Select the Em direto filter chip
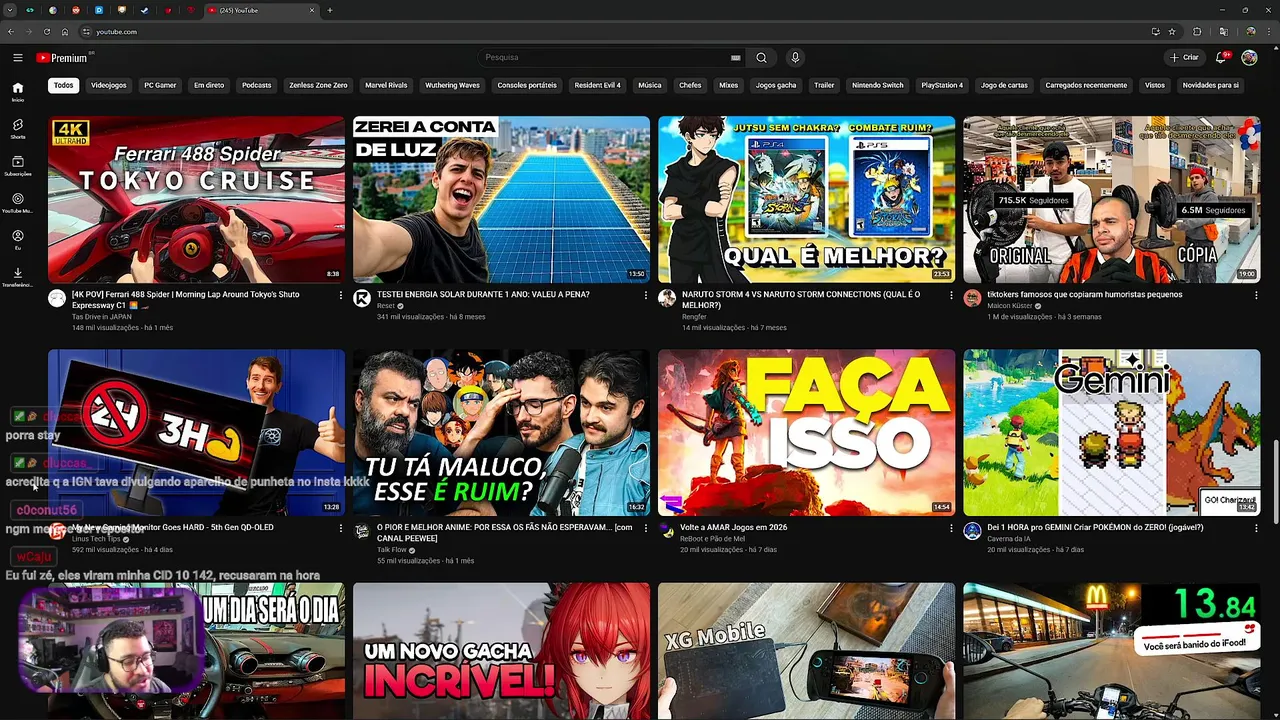Viewport: 1280px width, 720px height. 209,85
